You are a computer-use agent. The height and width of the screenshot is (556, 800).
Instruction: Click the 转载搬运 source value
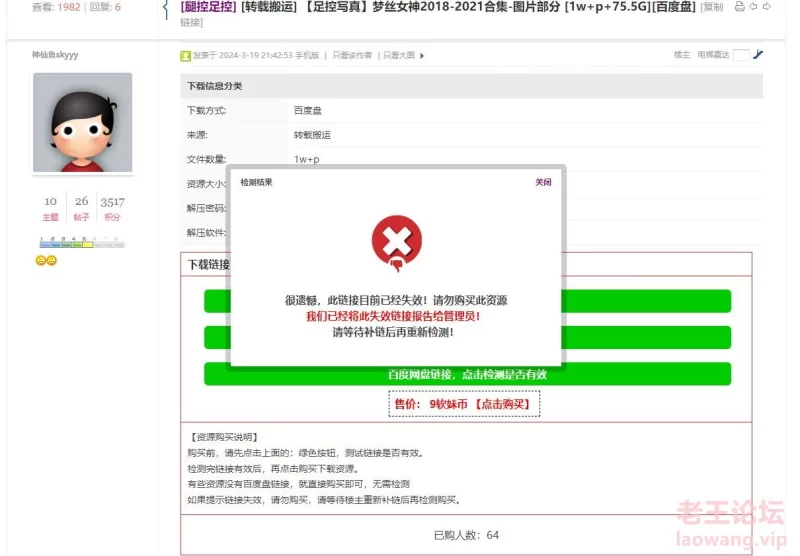[x=312, y=135]
